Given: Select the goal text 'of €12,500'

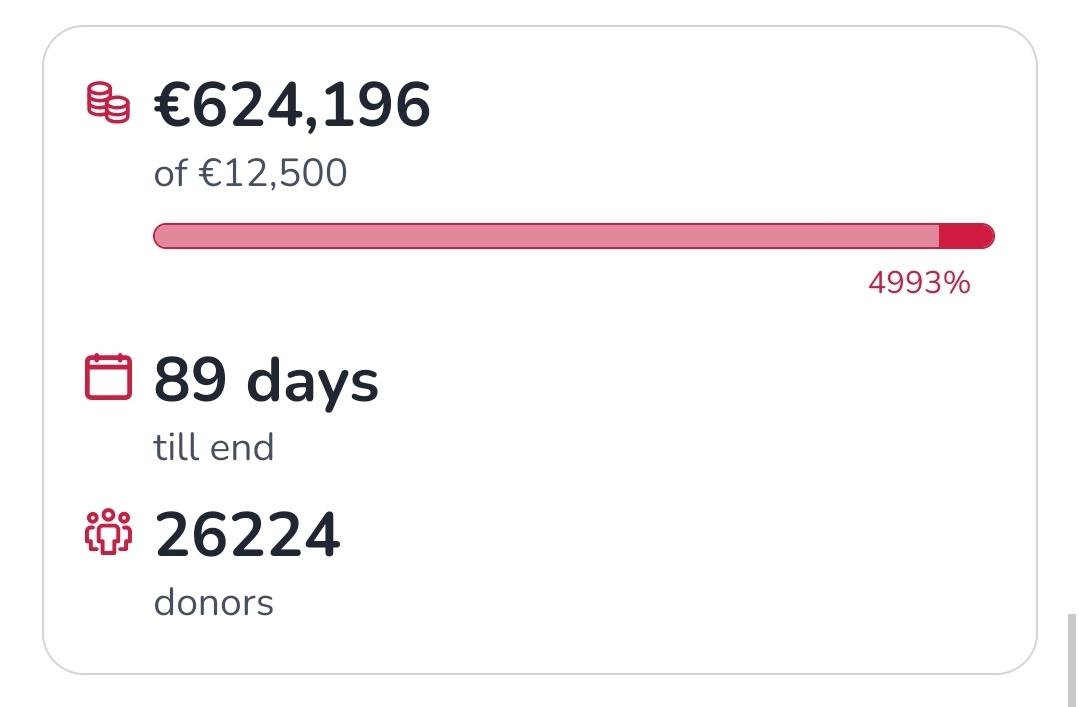Looking at the screenshot, I should (250, 174).
